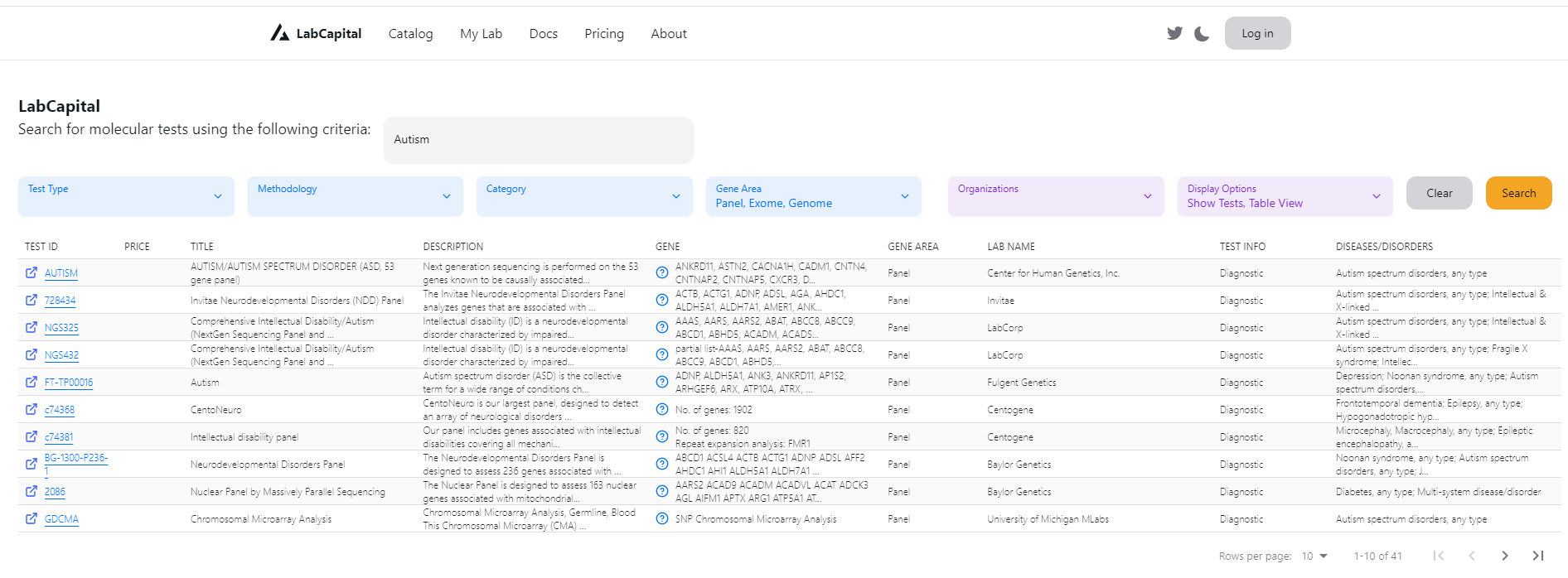
Task: Show gene info icon for ADNP, ALDH5A1 row
Action: pos(662,382)
